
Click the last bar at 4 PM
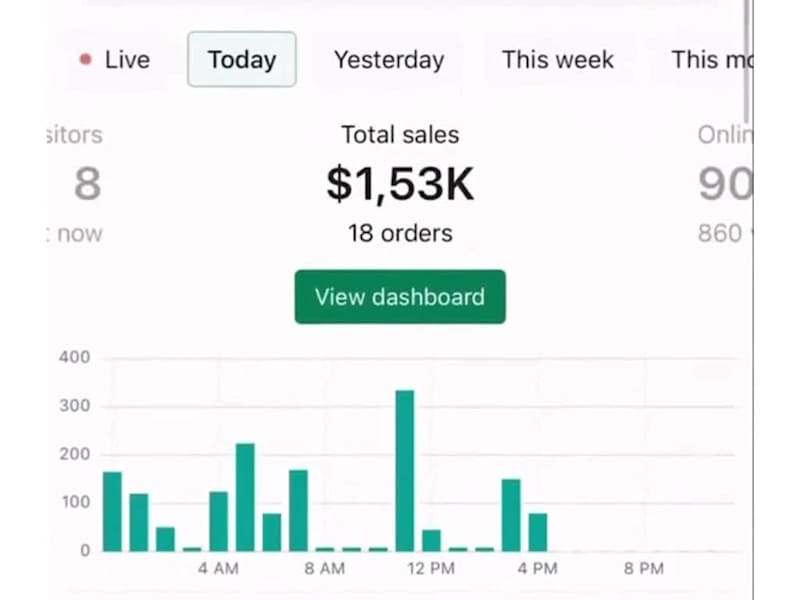click(538, 532)
